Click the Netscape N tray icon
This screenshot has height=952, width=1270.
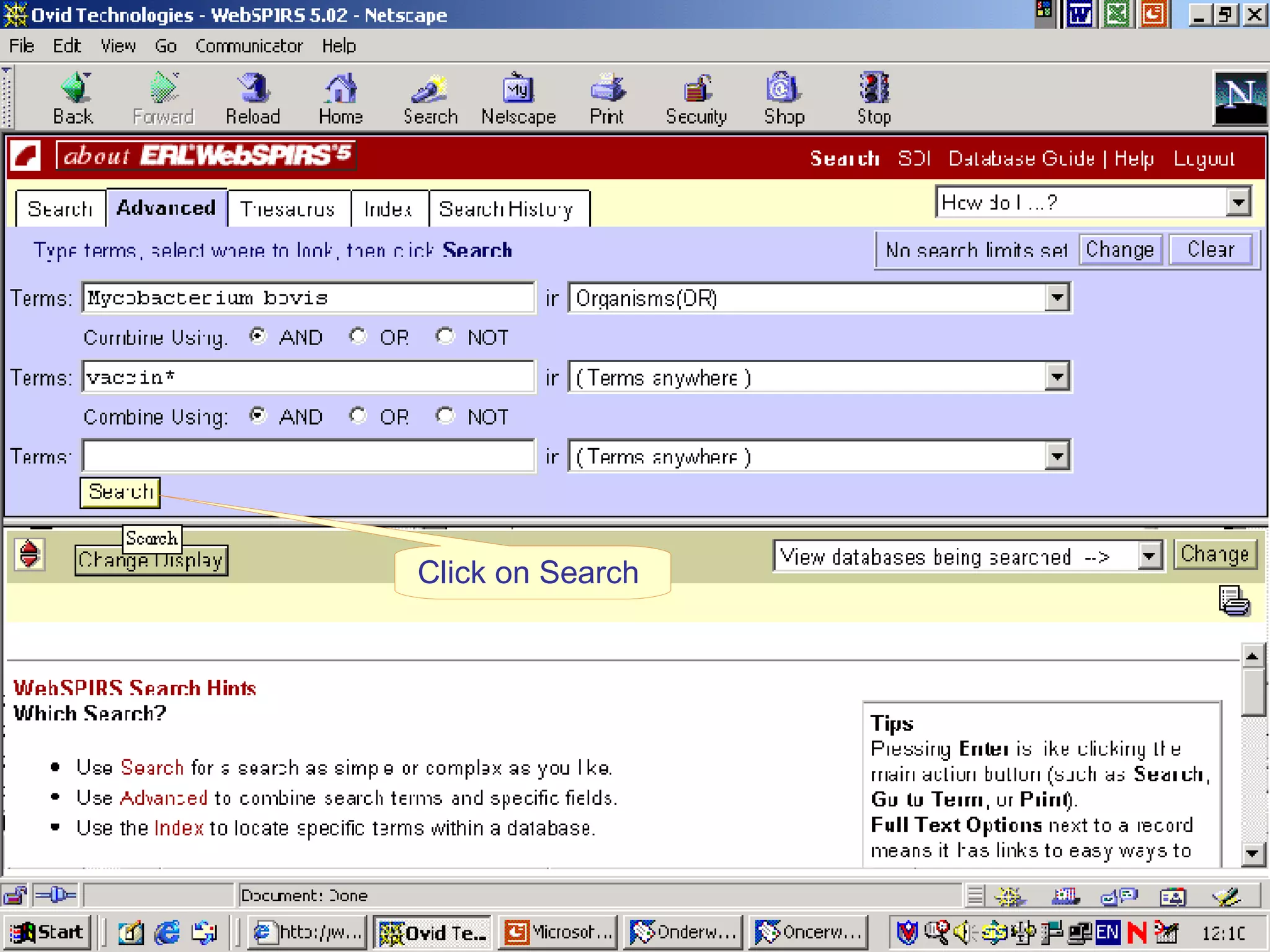click(1137, 932)
